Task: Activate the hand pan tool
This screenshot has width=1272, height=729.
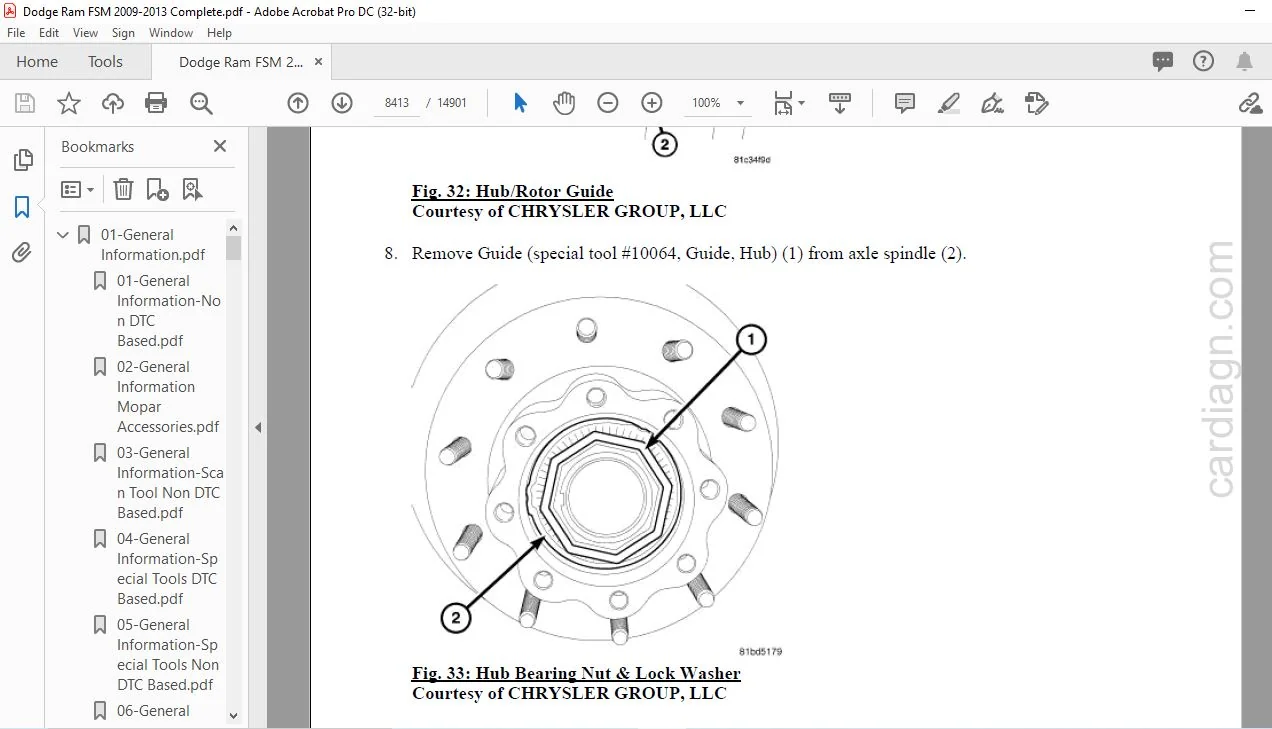Action: tap(564, 103)
